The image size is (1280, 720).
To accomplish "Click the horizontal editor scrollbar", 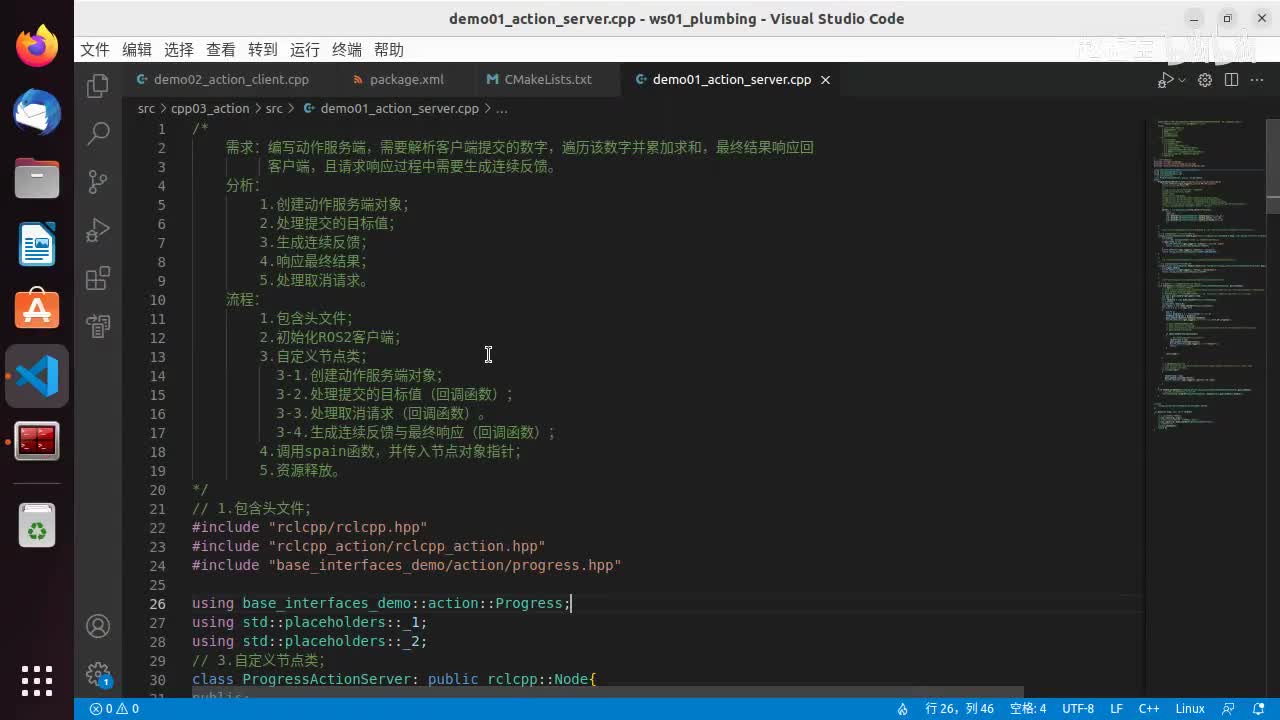I will 607,692.
